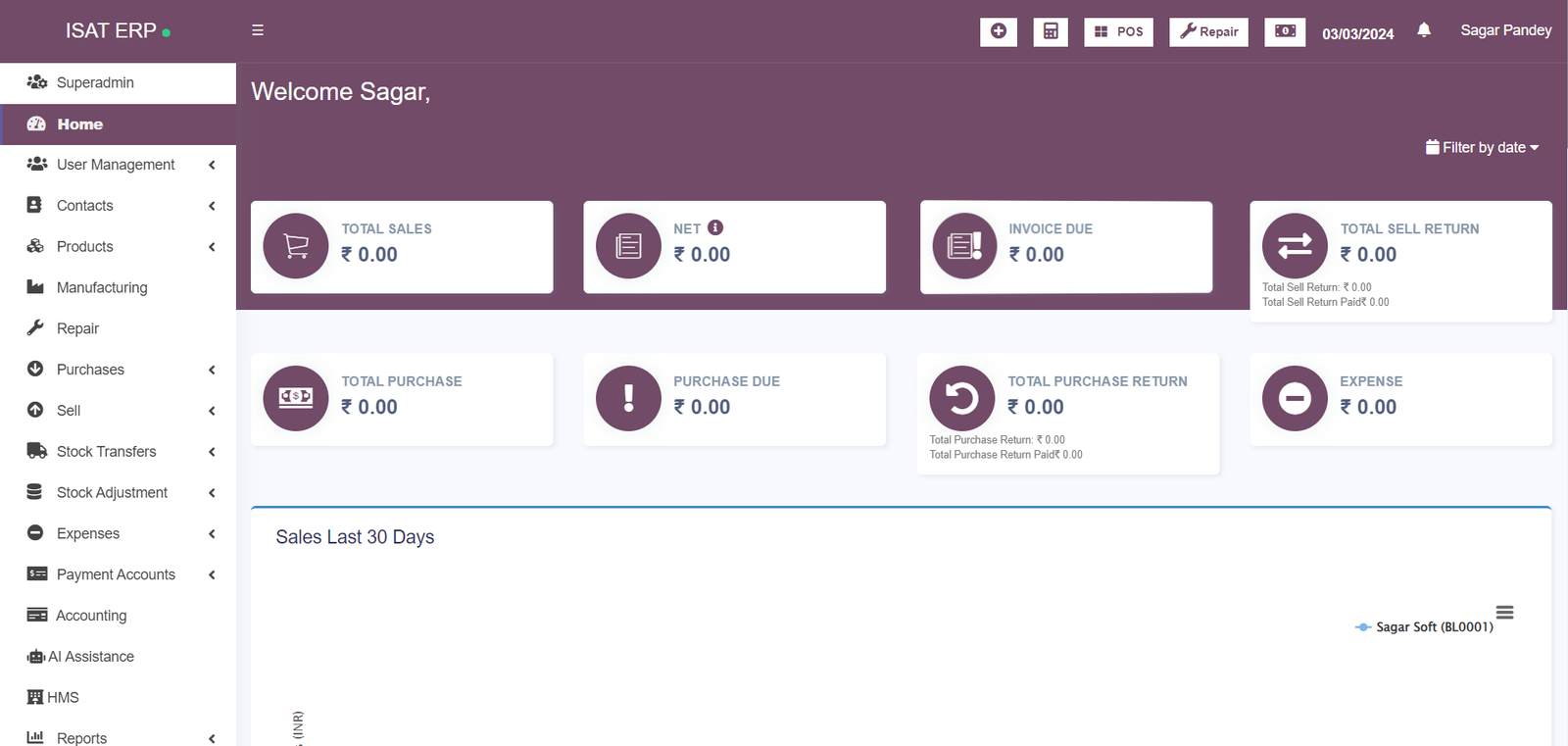This screenshot has width=1568, height=746.
Task: Click the Repair button in header
Action: coord(1208,31)
